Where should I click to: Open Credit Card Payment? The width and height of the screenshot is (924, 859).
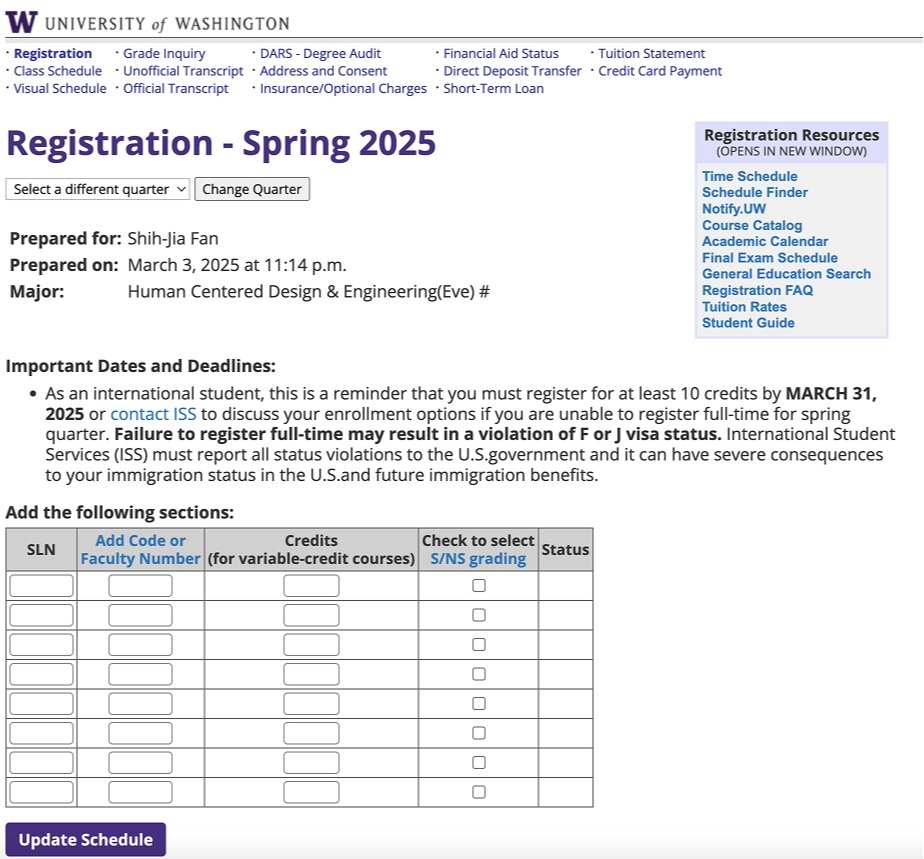(660, 71)
